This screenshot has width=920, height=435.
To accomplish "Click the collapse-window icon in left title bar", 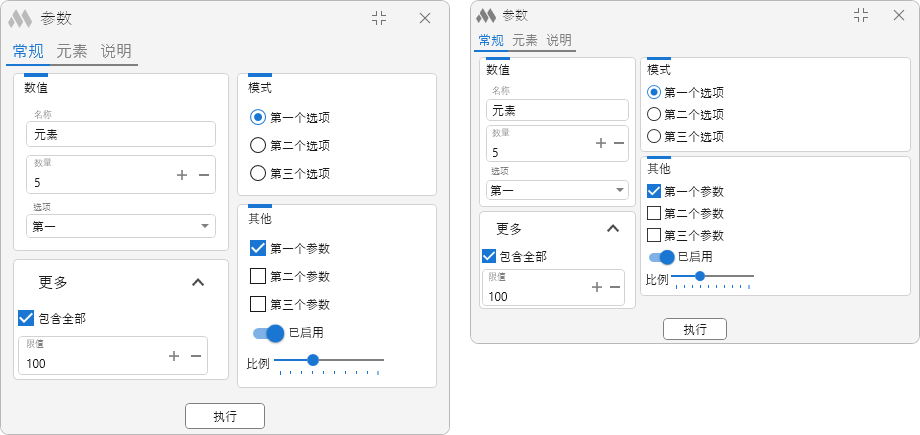I will (380, 18).
